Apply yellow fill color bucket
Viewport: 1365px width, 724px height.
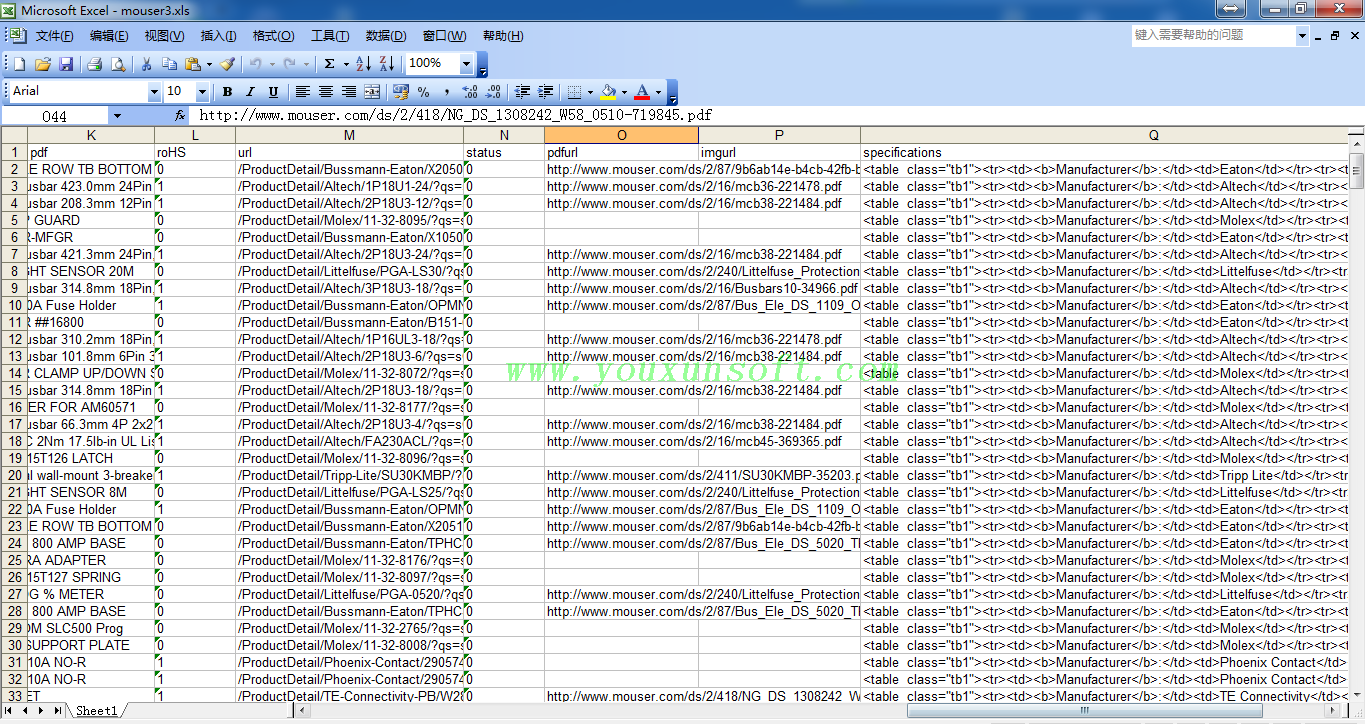(x=608, y=92)
